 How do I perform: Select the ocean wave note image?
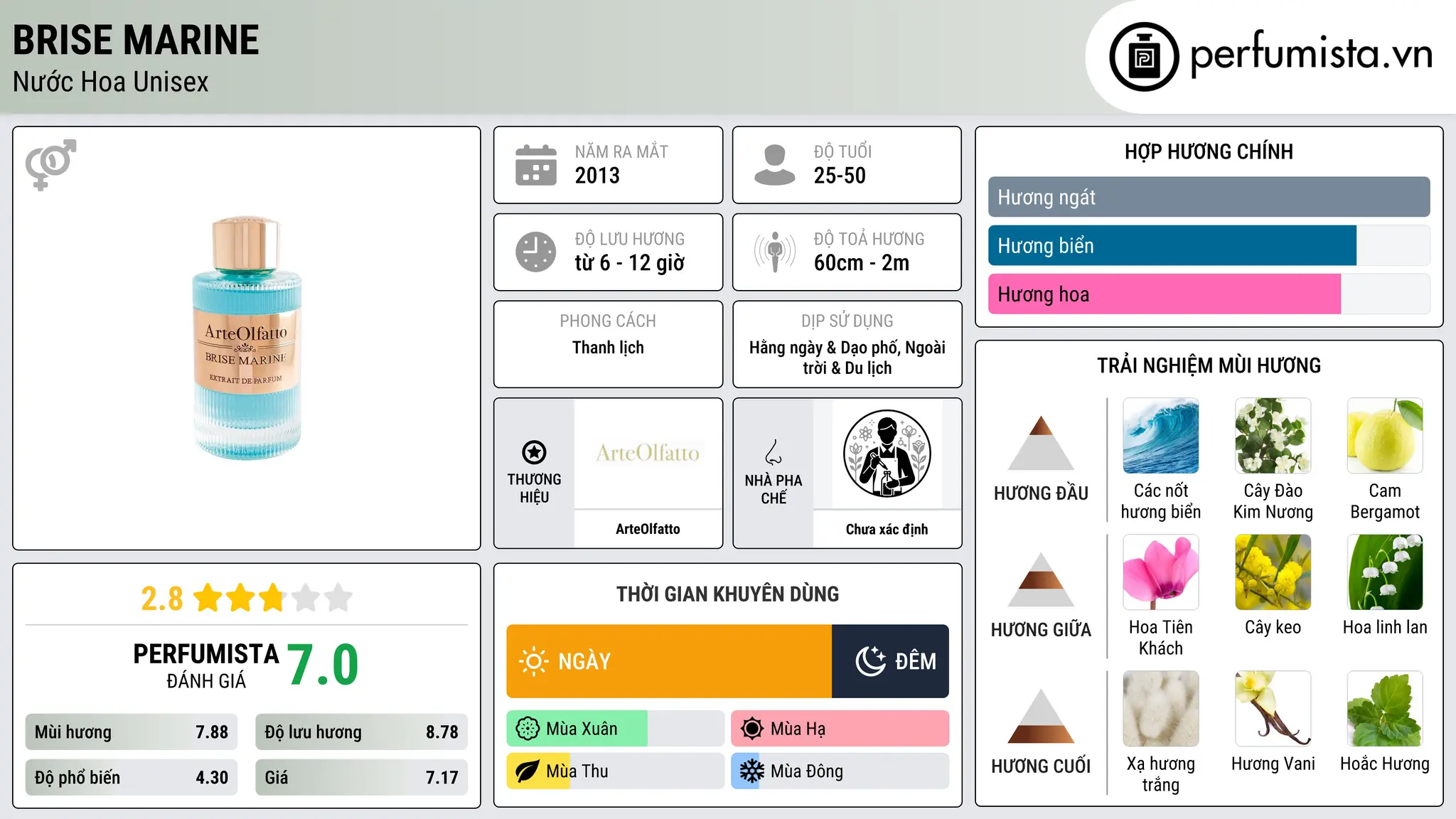coord(1160,436)
